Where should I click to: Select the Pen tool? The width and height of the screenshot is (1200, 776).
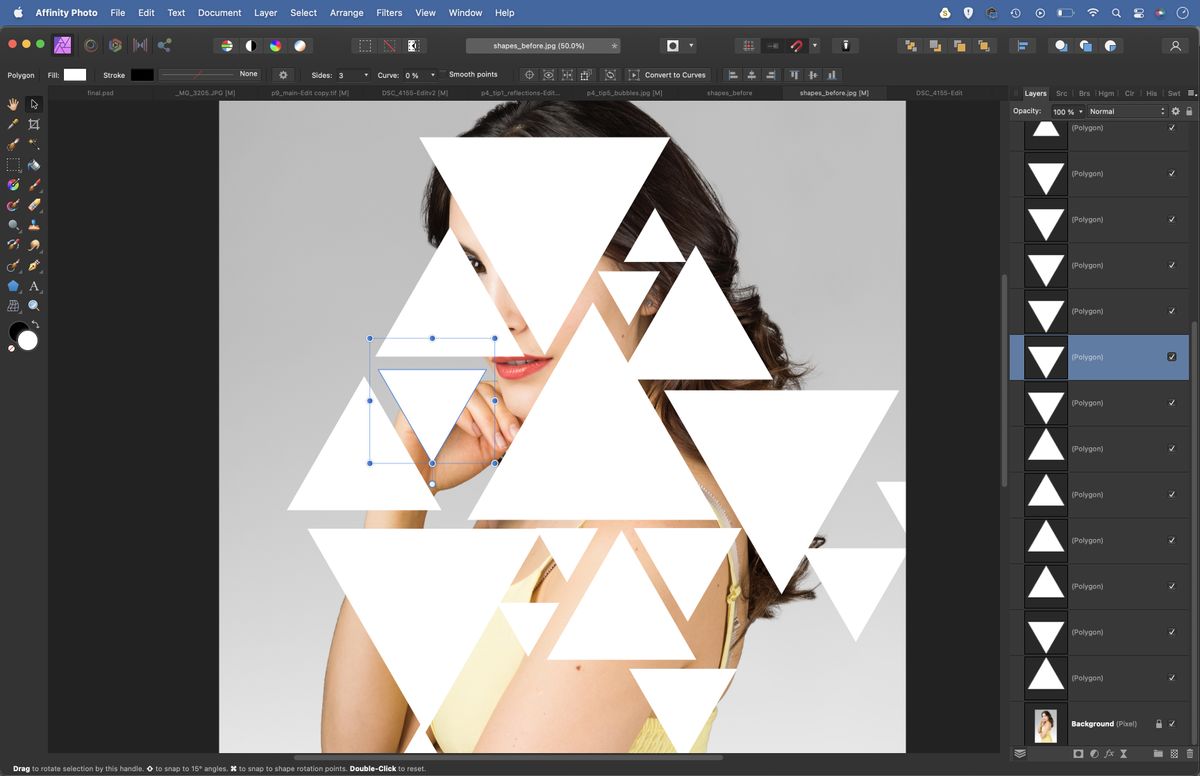coord(33,266)
